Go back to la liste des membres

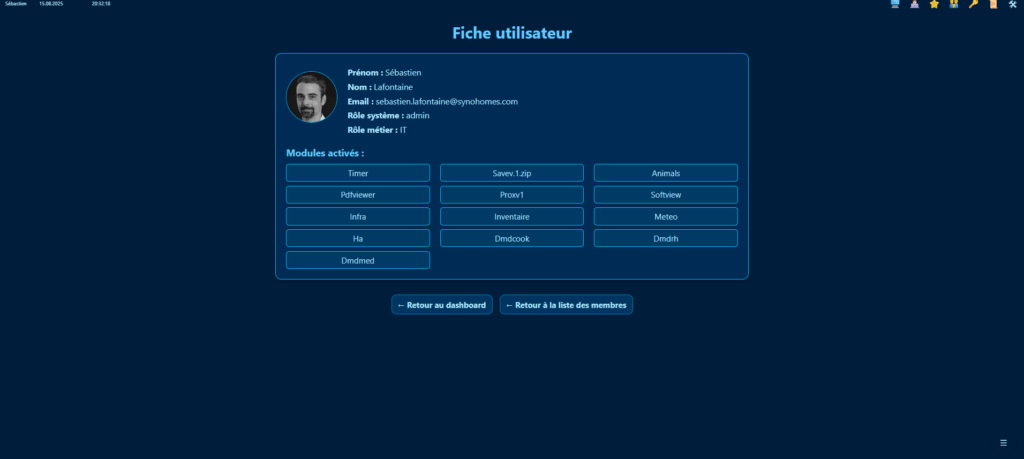(566, 305)
